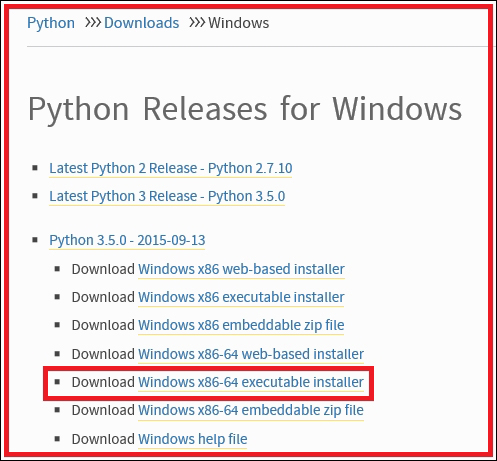Click the bullet beside Latest Python 3 Release
Screen dimensions: 497x461
click(x=35, y=196)
